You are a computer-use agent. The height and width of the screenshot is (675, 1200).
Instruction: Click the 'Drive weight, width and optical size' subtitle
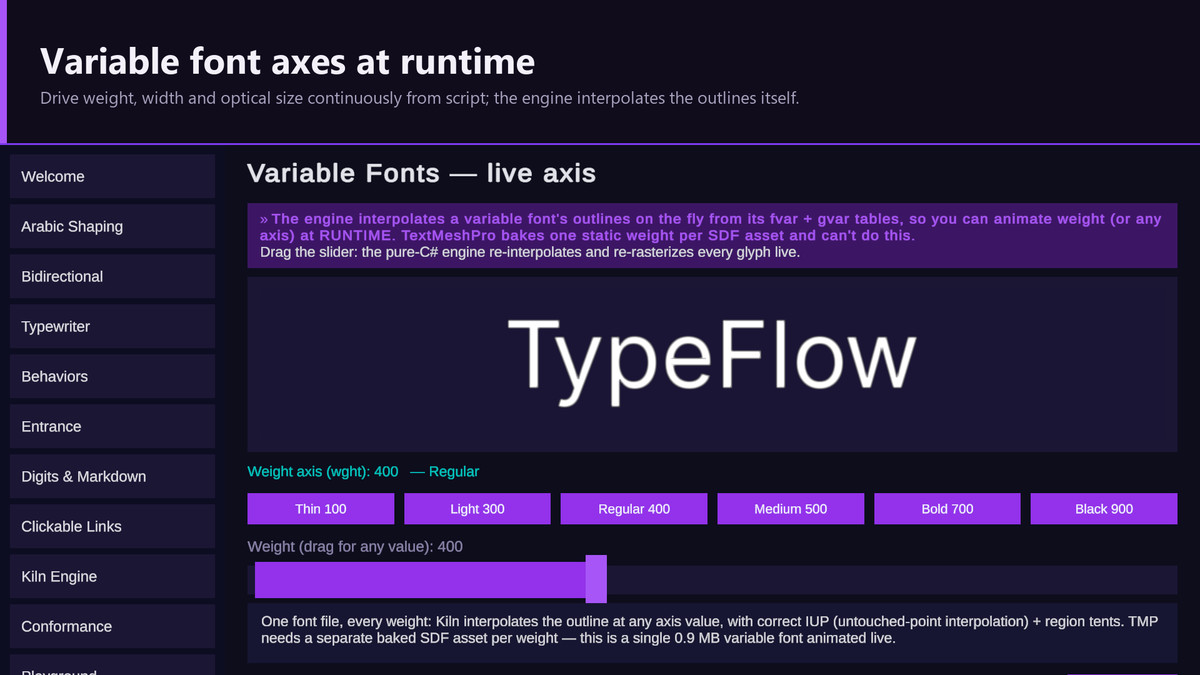tap(420, 98)
